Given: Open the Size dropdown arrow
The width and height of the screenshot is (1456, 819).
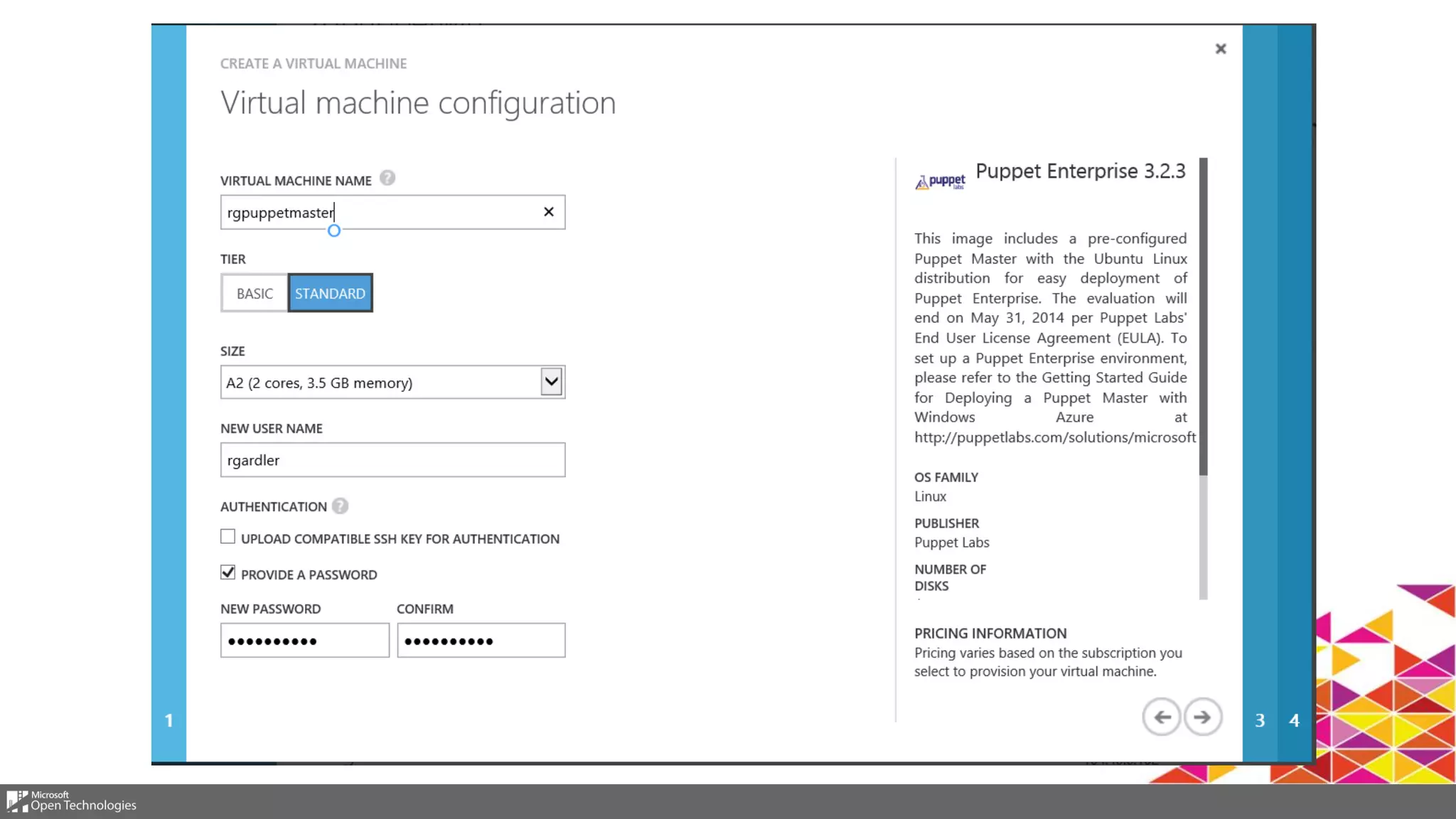Looking at the screenshot, I should point(551,382).
